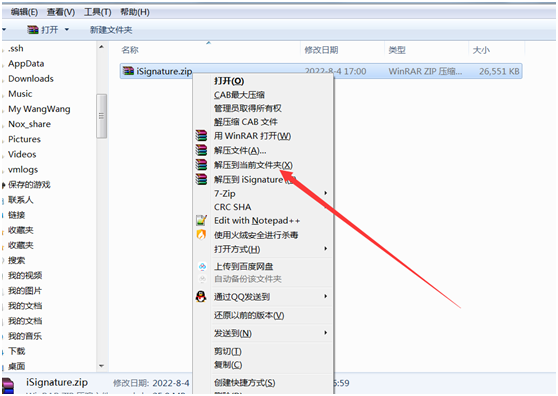Click the WinRAR icon beside 用 WinRAR 打开
This screenshot has height=396, width=558.
(x=201, y=136)
